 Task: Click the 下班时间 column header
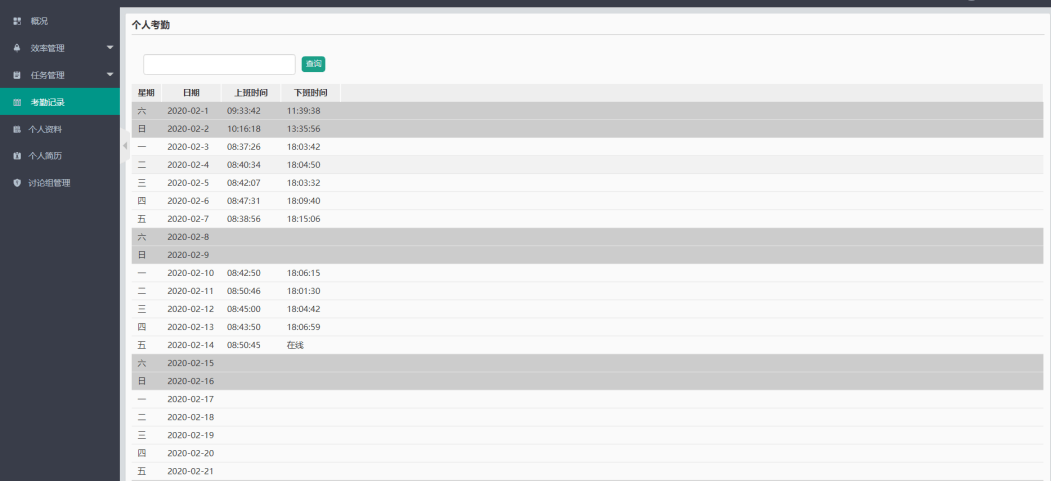coord(311,93)
